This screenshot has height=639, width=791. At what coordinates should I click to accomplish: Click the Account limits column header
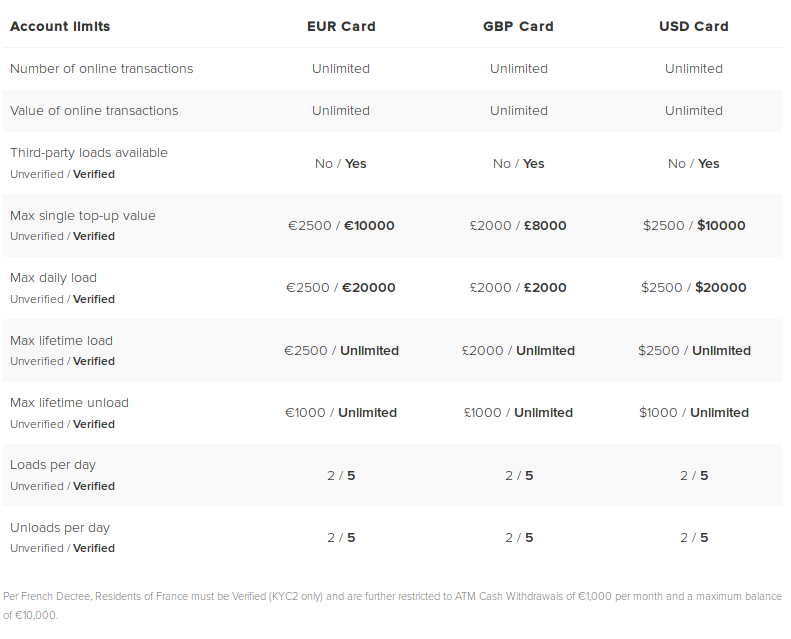[x=60, y=26]
